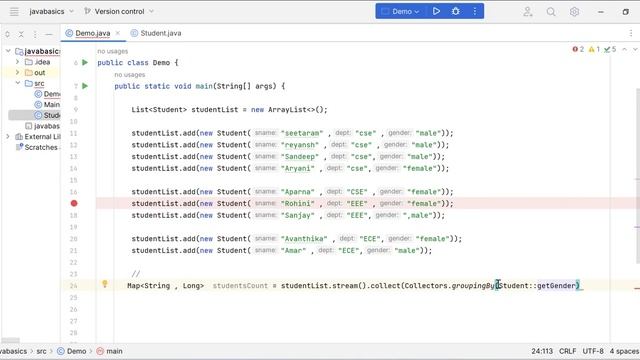
Task: Select the out folder in tree
Action: (x=35, y=73)
